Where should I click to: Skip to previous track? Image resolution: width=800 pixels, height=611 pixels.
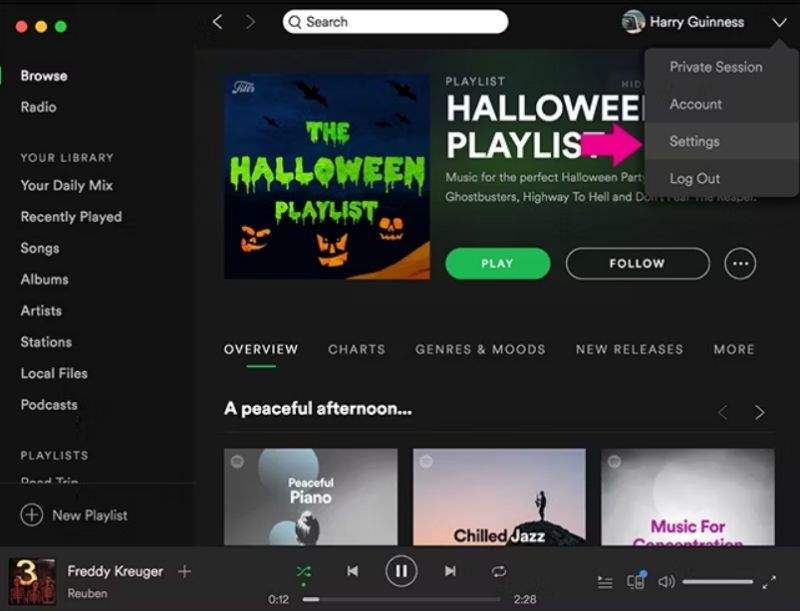tap(352, 571)
